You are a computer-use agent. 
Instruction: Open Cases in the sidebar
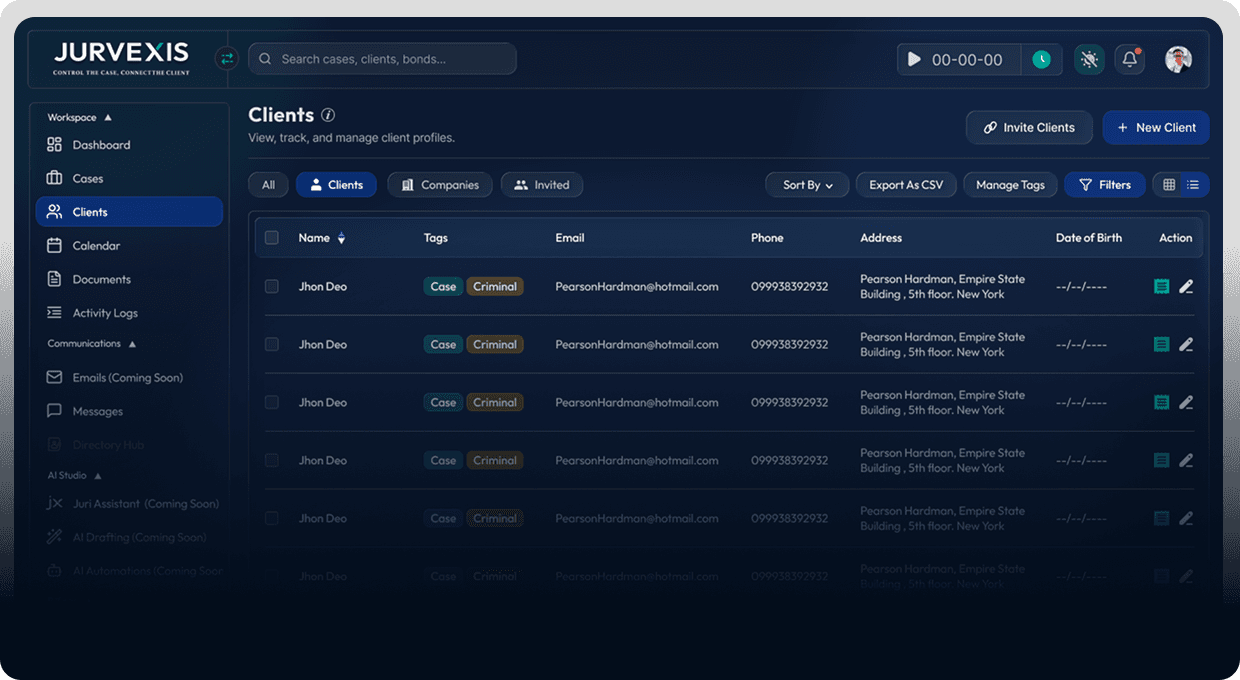point(129,179)
